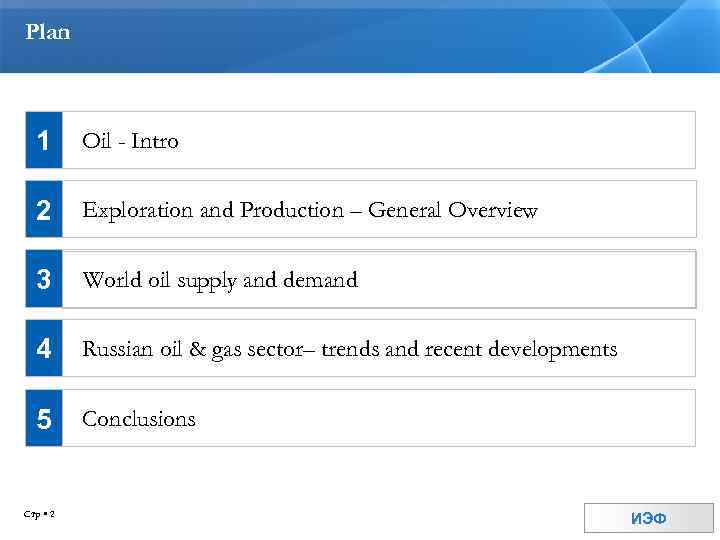Click the ИЭФ button at bottom right
The height and width of the screenshot is (540, 720).
(x=649, y=518)
